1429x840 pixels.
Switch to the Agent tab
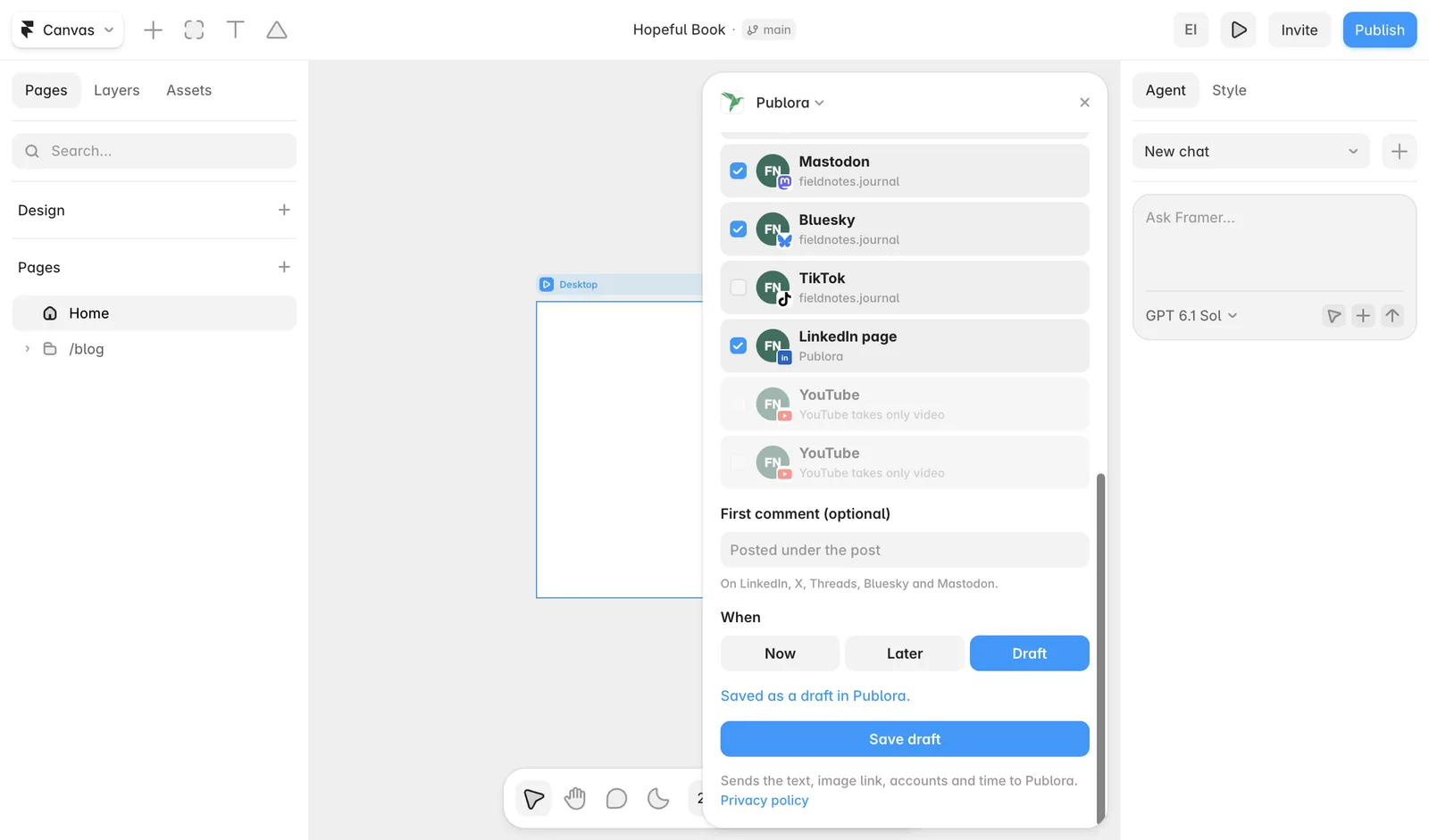[x=1166, y=90]
